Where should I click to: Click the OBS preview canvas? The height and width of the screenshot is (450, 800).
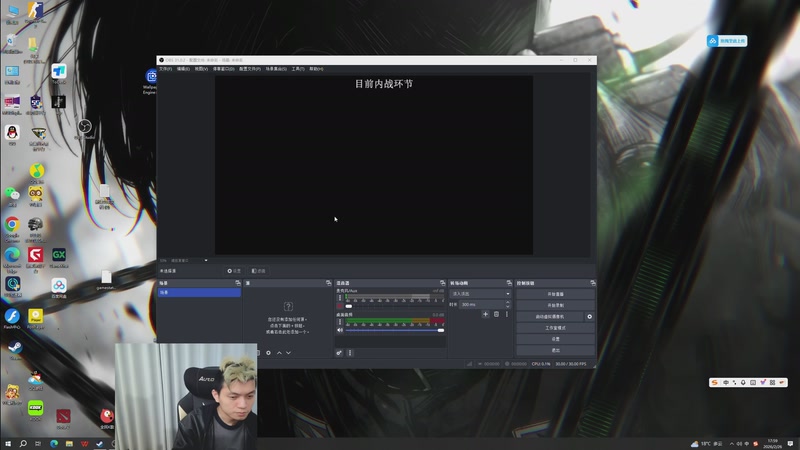click(374, 165)
